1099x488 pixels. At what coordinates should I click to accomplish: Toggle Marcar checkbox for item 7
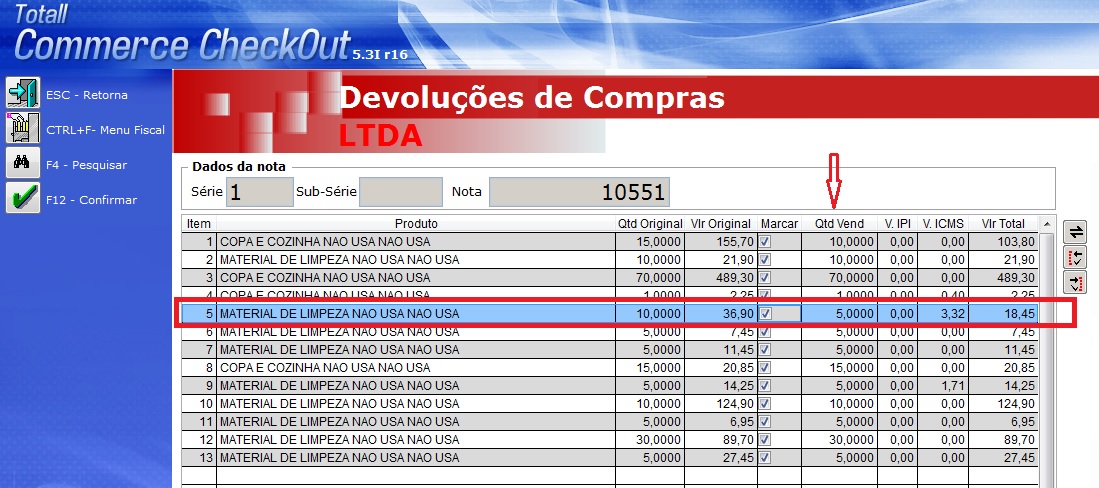coord(766,349)
